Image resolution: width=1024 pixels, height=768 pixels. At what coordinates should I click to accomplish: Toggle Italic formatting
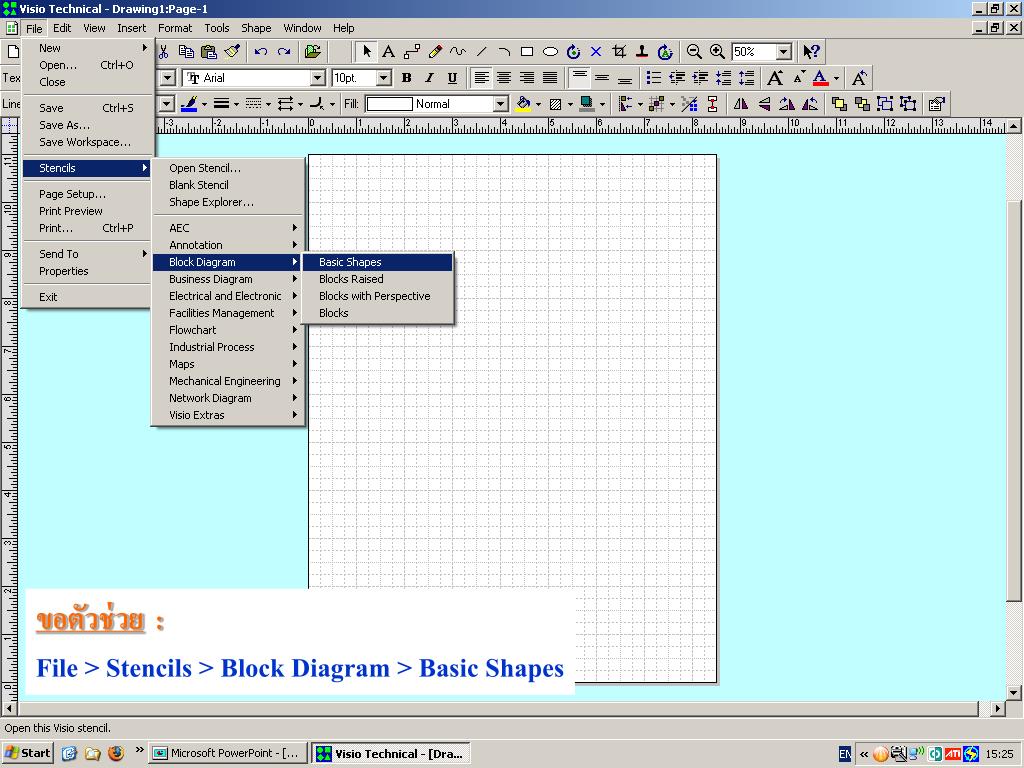coord(429,78)
